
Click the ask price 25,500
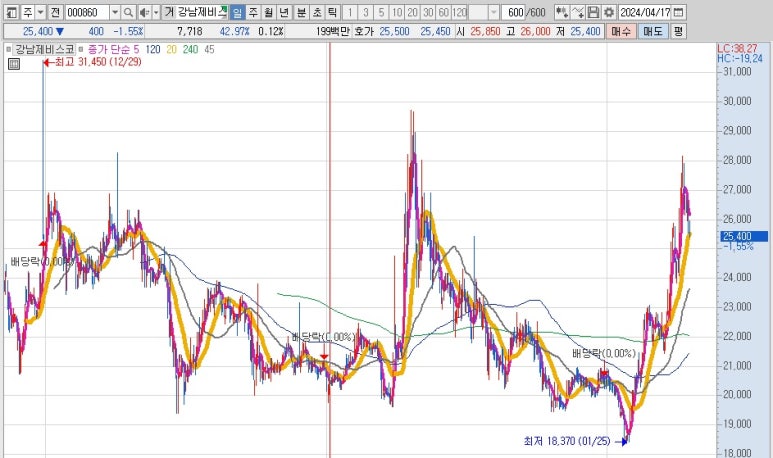pyautogui.click(x=394, y=32)
